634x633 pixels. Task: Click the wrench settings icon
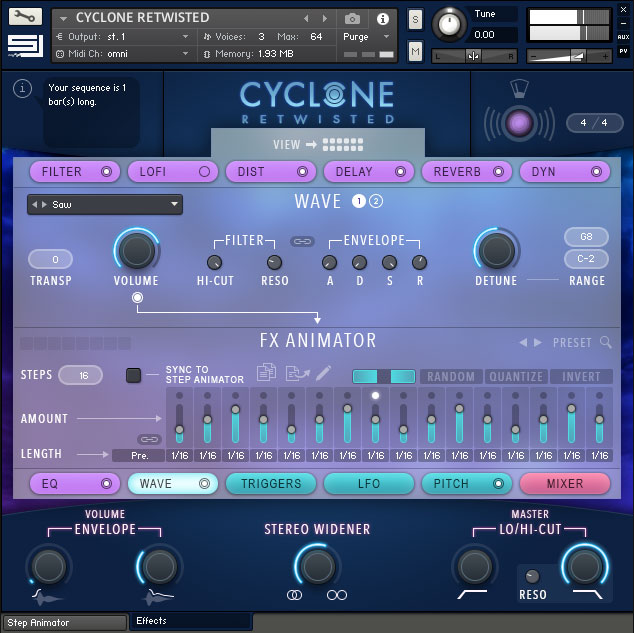[27, 17]
